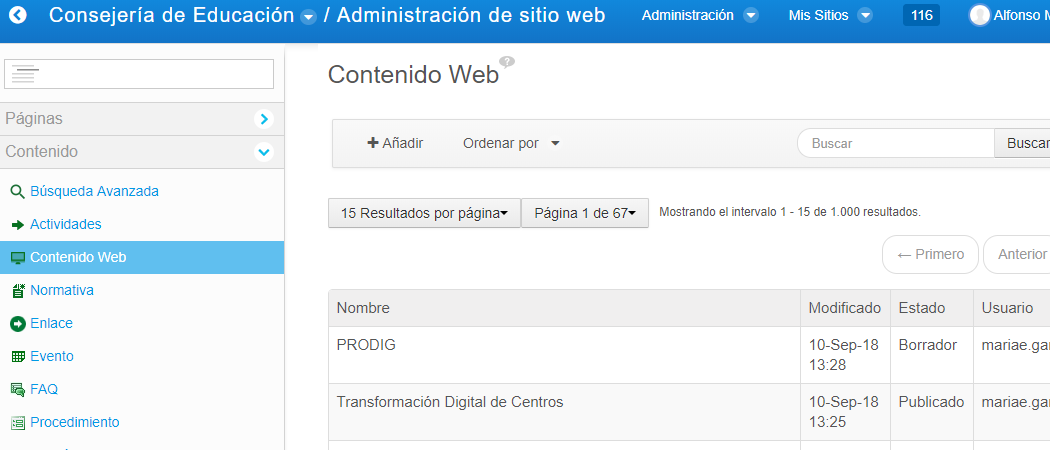Open FAQ in sidebar

[44, 389]
